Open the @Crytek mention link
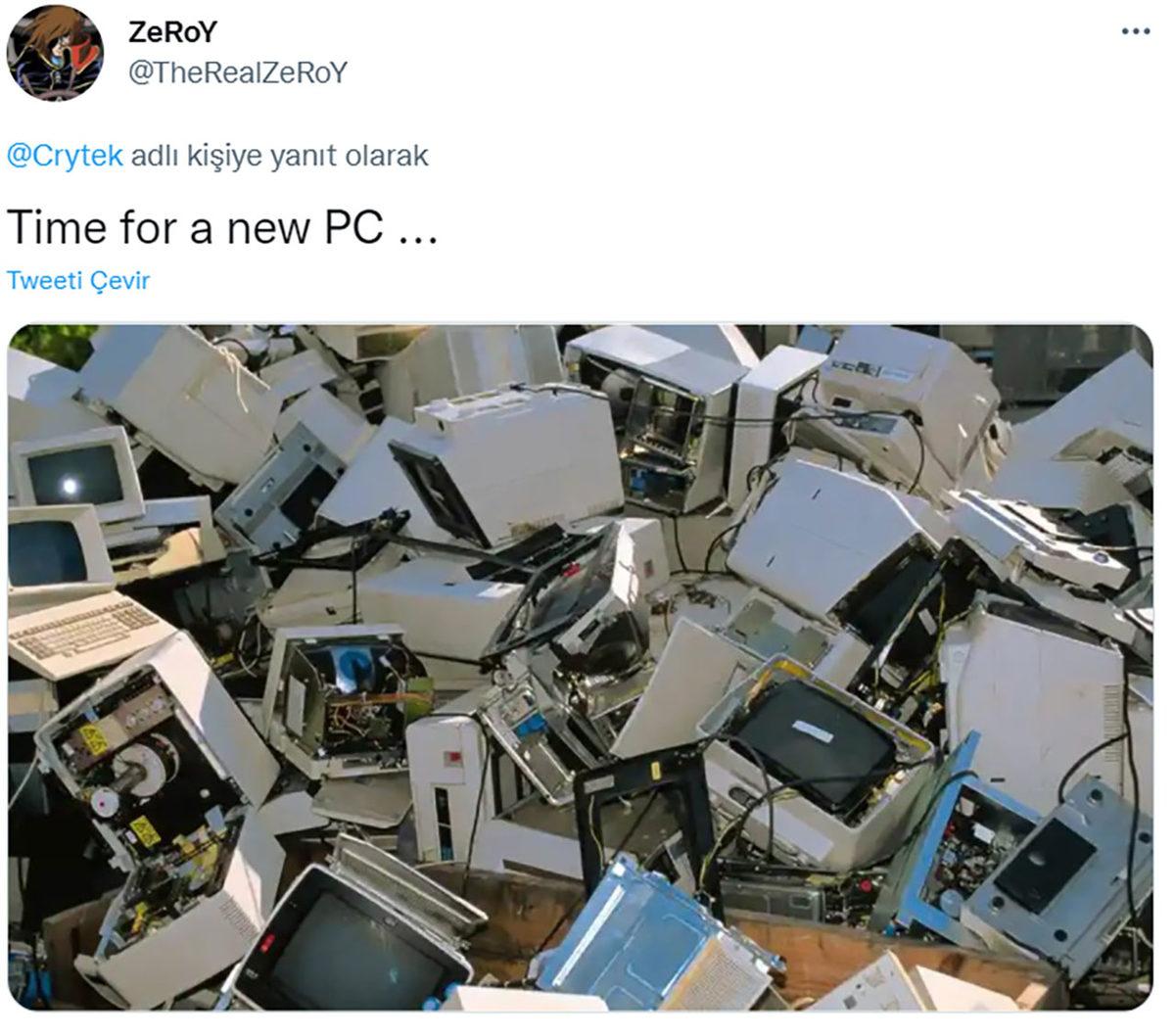This screenshot has width=1175, height=1036. point(65,156)
